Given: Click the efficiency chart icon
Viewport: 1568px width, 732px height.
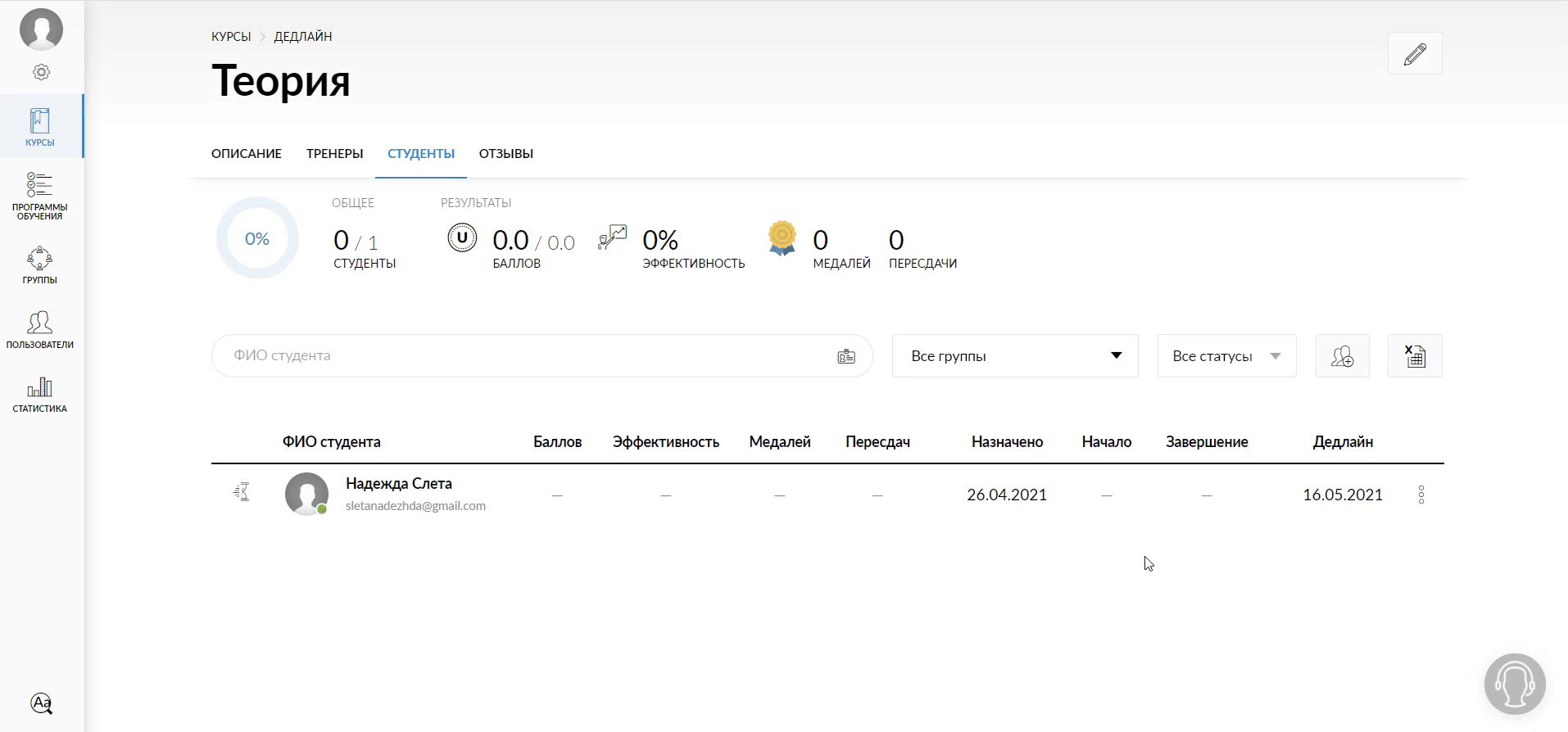Looking at the screenshot, I should [613, 237].
